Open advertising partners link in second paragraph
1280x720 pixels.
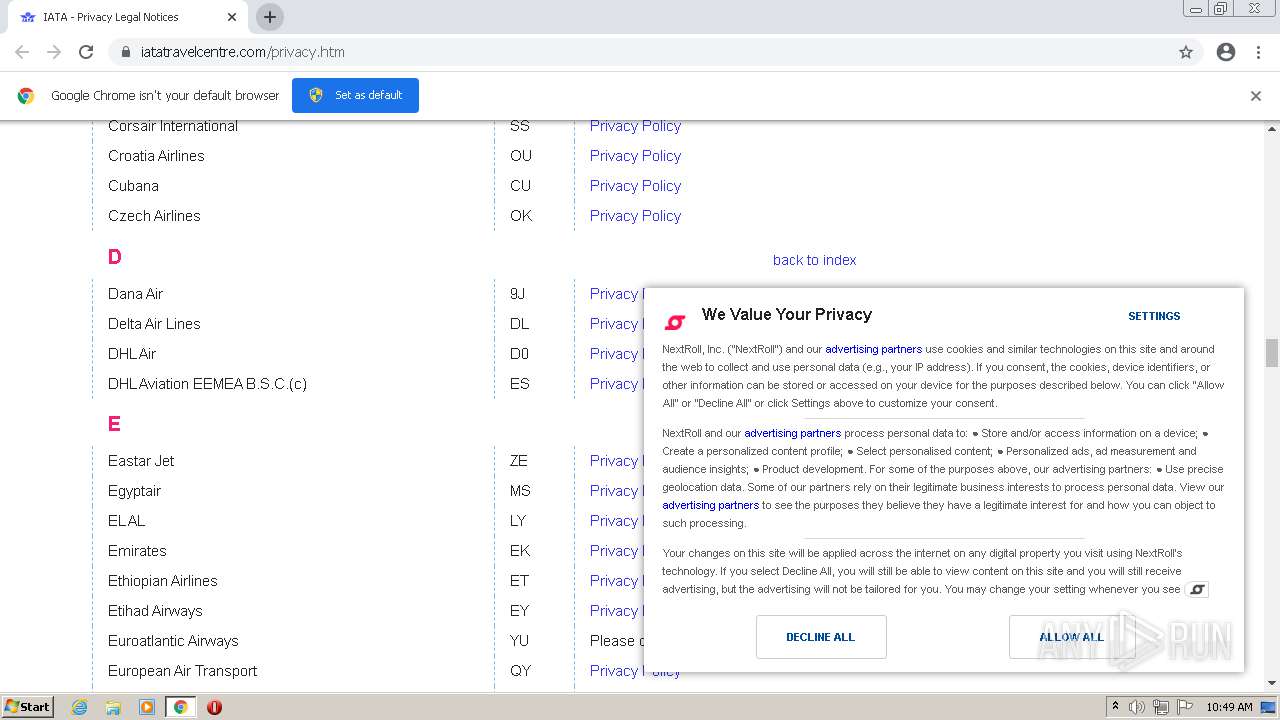[x=792, y=433]
